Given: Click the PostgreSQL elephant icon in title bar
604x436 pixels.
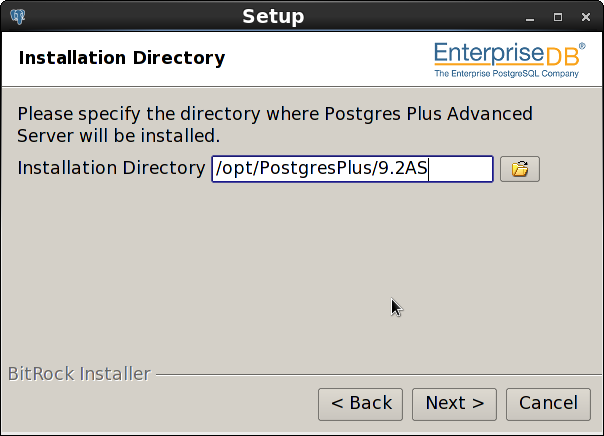Looking at the screenshot, I should coord(18,17).
